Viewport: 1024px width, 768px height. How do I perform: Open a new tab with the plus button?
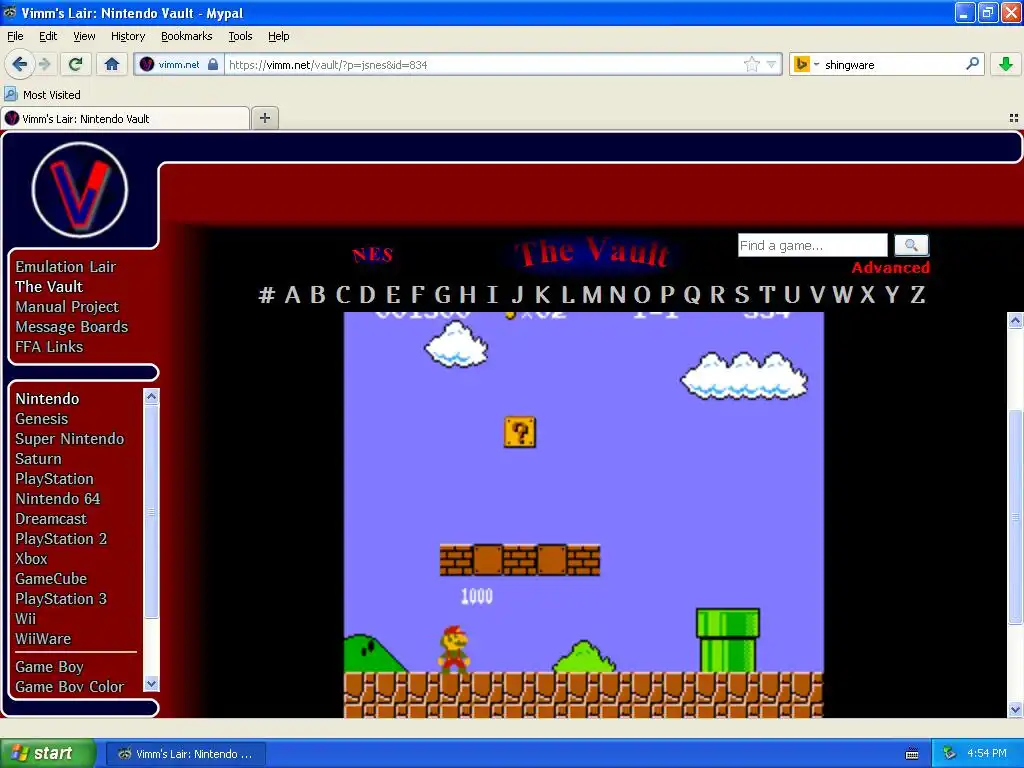point(264,118)
